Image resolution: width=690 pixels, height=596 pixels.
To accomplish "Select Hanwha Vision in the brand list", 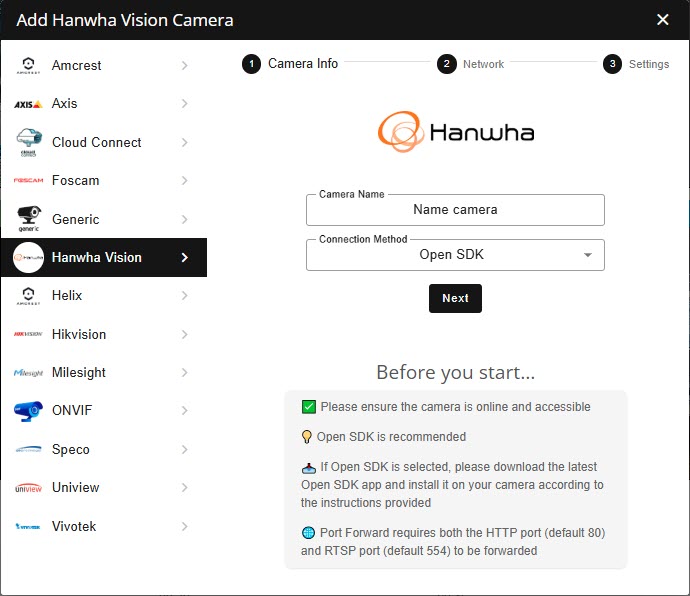I will (x=104, y=258).
